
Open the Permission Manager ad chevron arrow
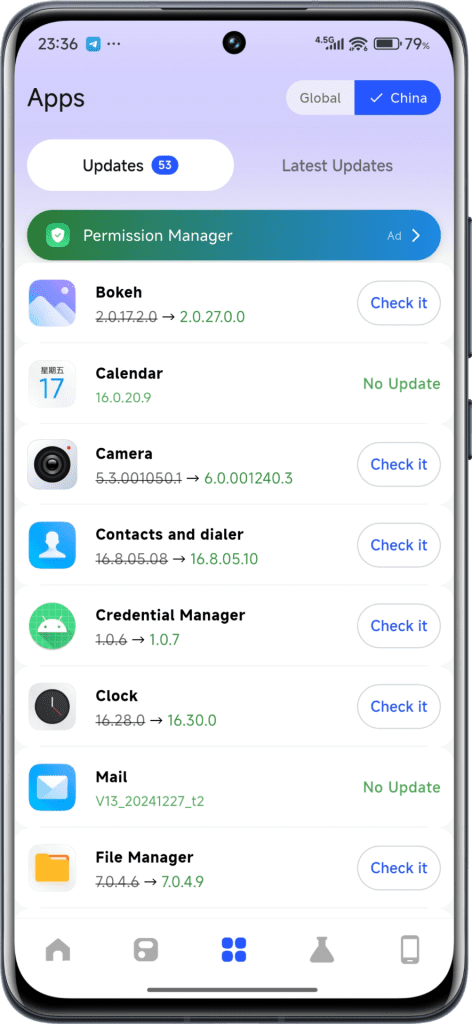click(x=416, y=236)
